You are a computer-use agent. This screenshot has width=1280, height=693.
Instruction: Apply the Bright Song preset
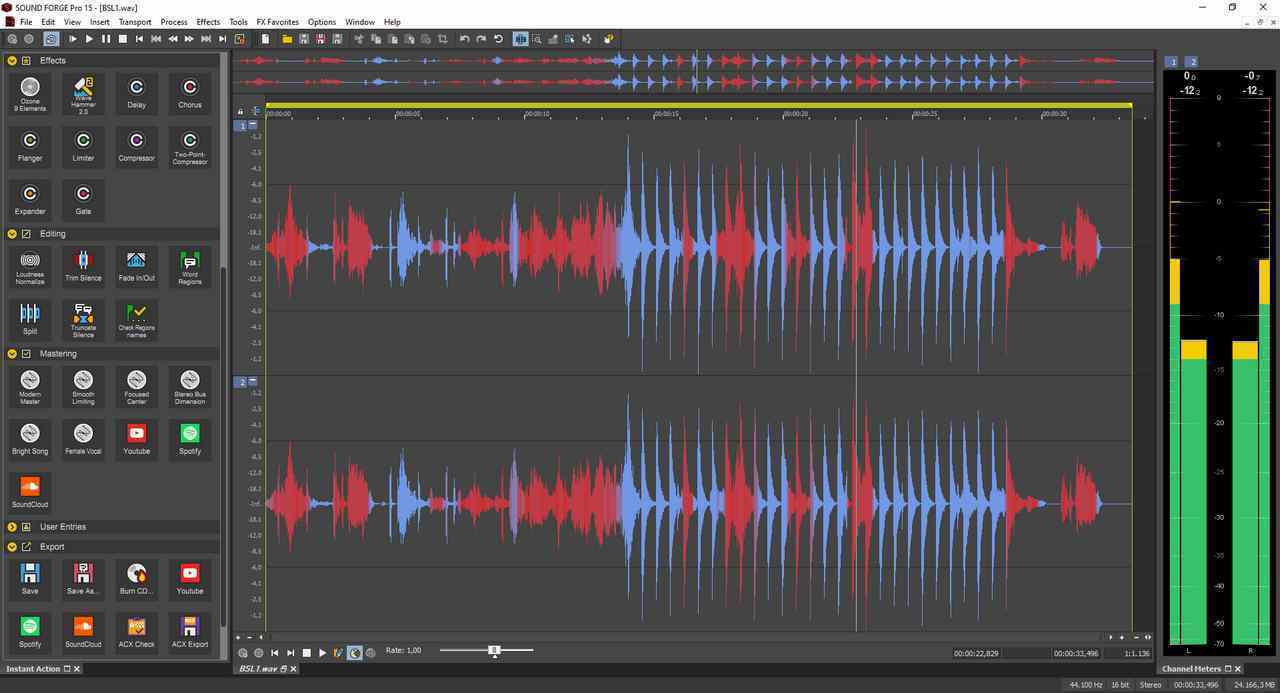coord(30,439)
